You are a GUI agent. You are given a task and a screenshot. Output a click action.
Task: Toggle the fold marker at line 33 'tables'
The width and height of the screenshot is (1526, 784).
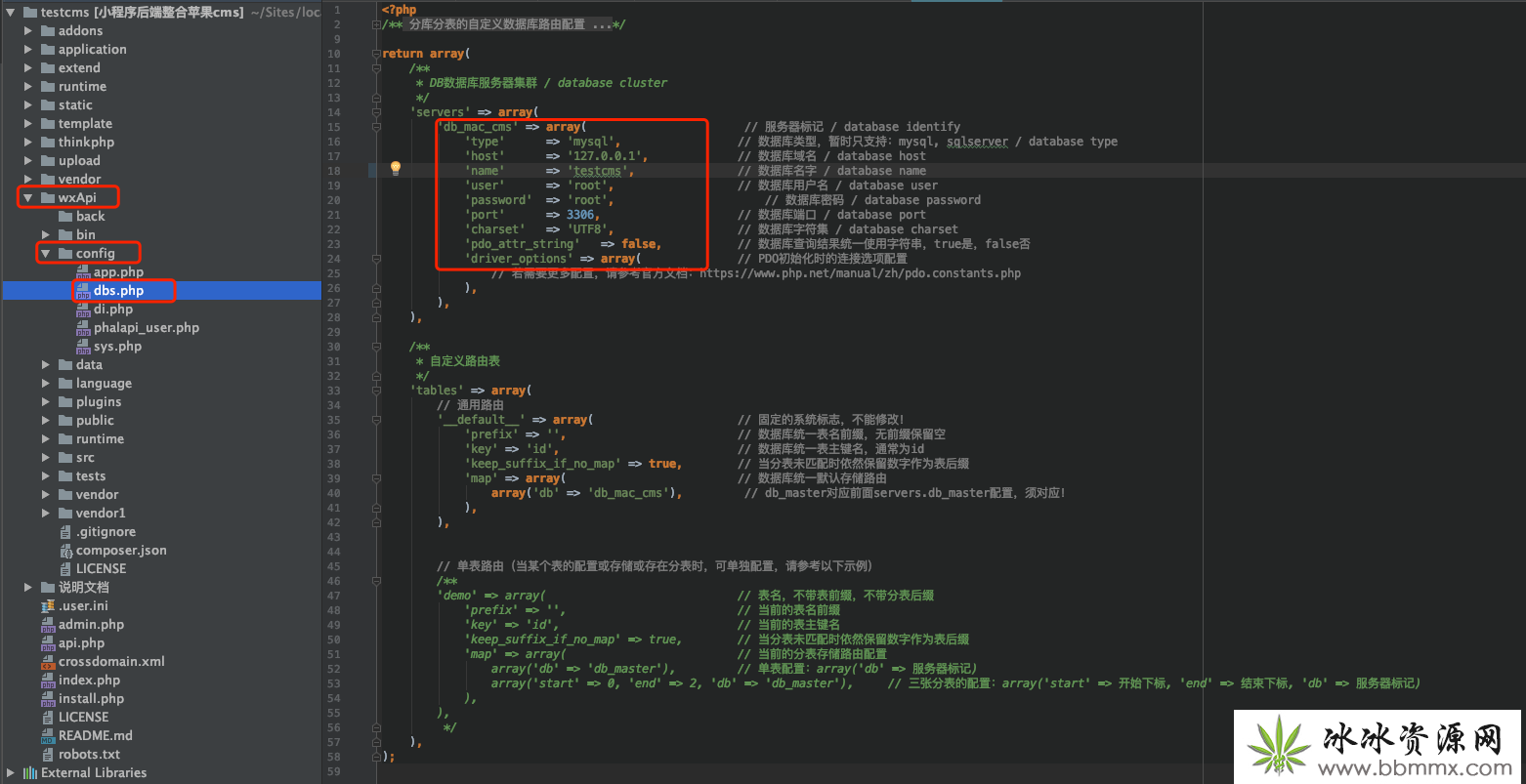point(376,391)
